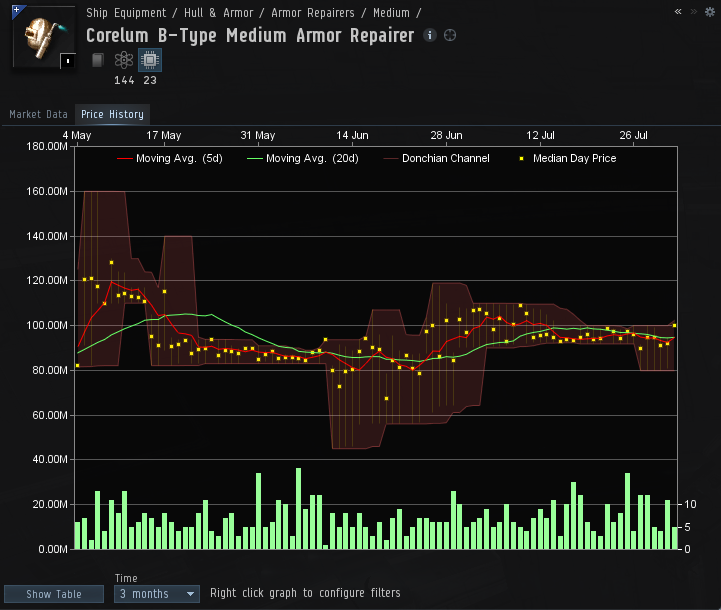The width and height of the screenshot is (721, 610).
Task: Select the highlighted chip variant icon
Action: (150, 60)
